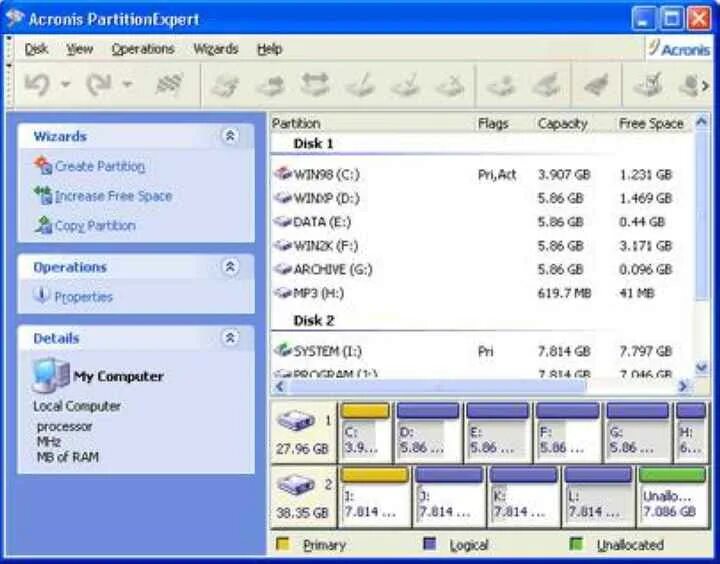The width and height of the screenshot is (720, 564).
Task: Collapse the Operations panel
Action: tap(230, 267)
